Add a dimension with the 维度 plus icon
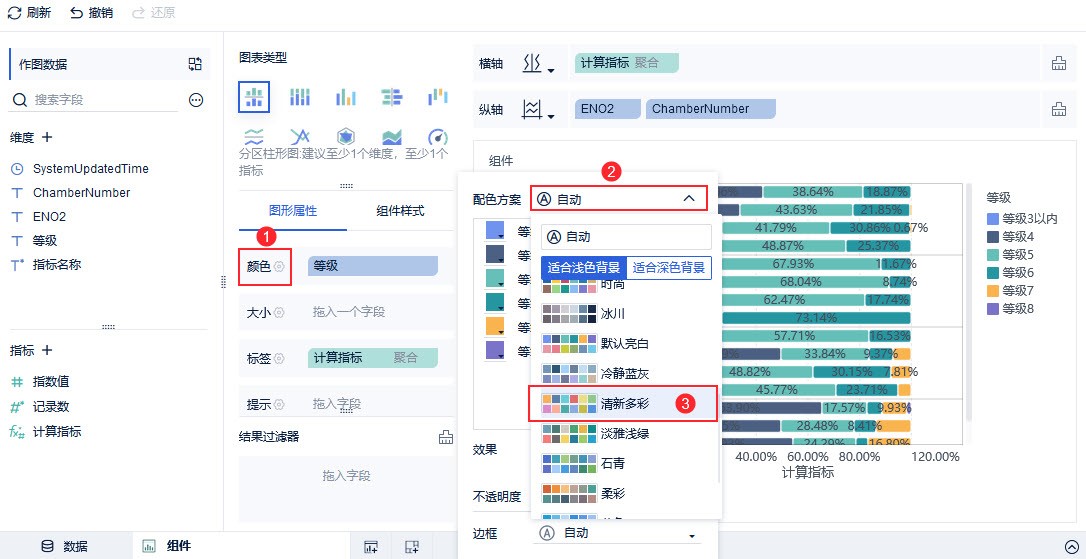Viewport: 1086px width, 559px height. point(46,137)
